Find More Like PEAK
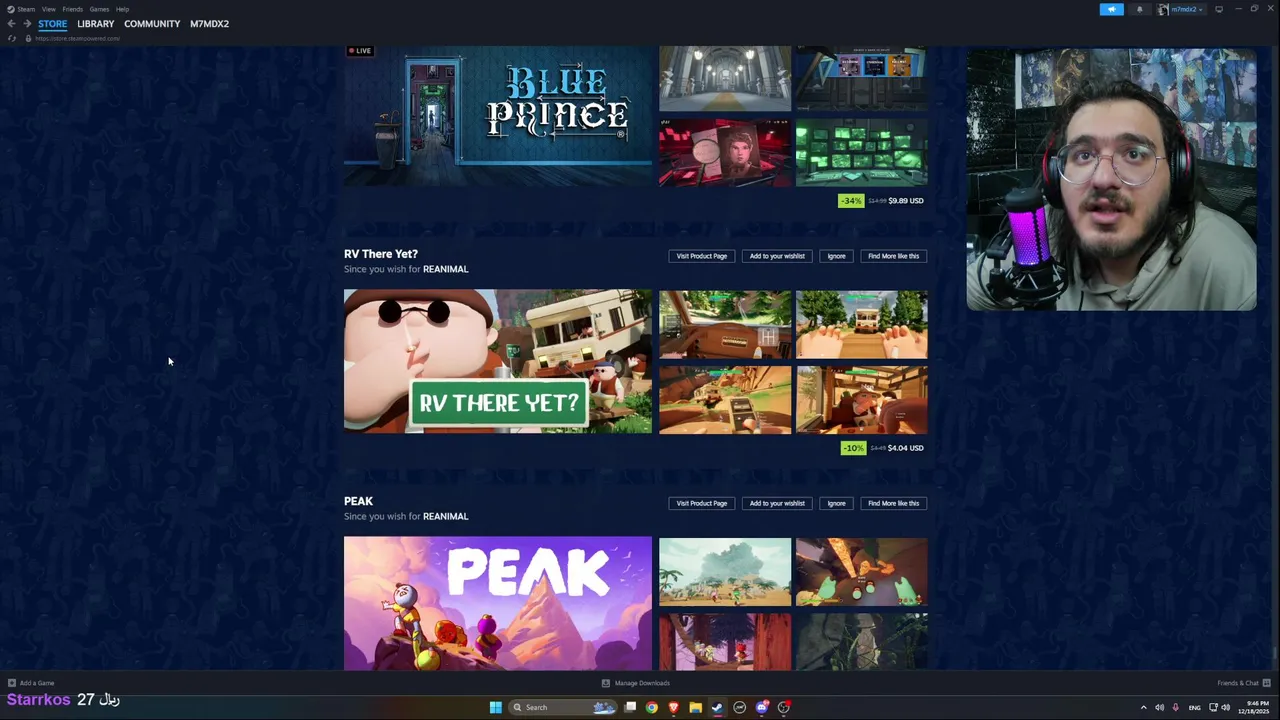This screenshot has width=1280, height=720. tap(893, 503)
